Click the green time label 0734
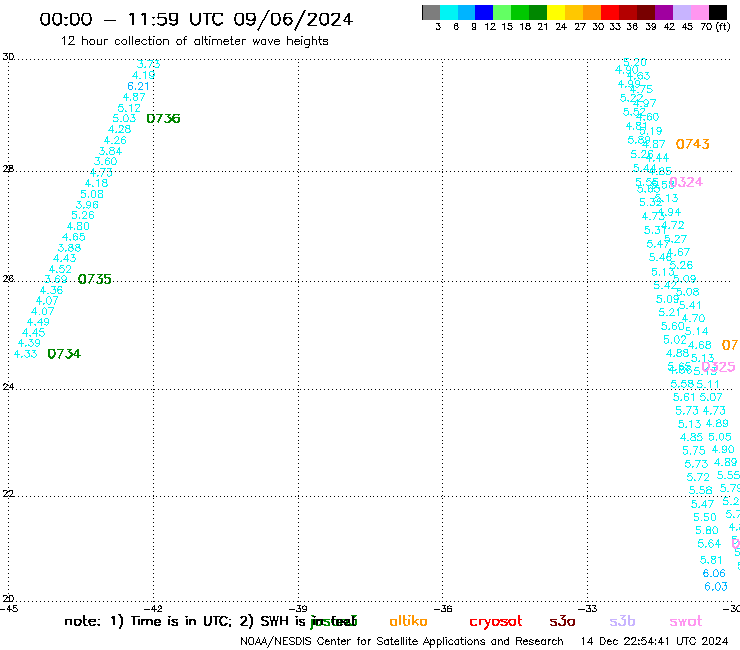740x650 pixels. pyautogui.click(x=64, y=354)
